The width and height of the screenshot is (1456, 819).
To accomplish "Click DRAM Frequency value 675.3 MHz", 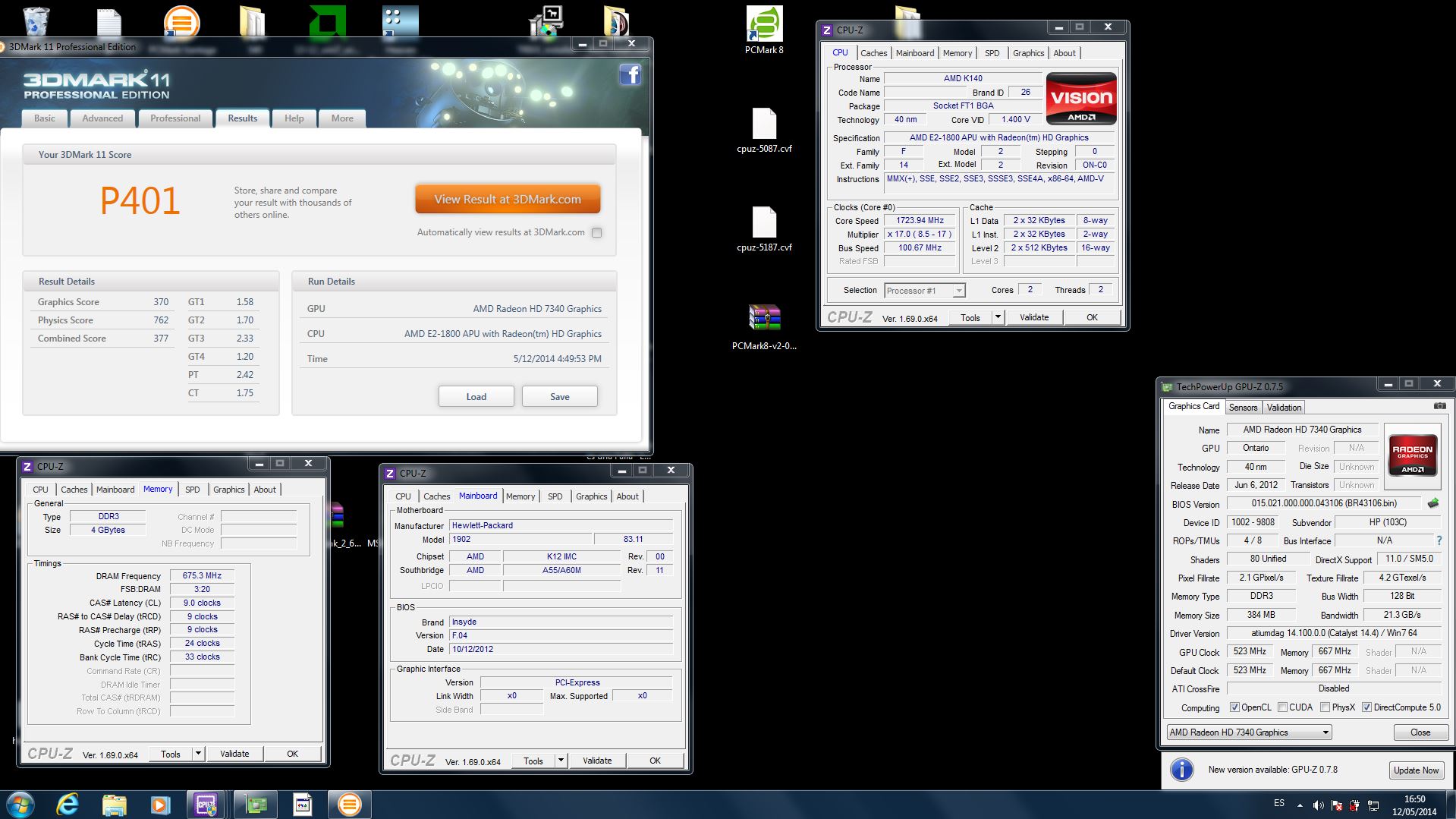I will click(x=202, y=575).
